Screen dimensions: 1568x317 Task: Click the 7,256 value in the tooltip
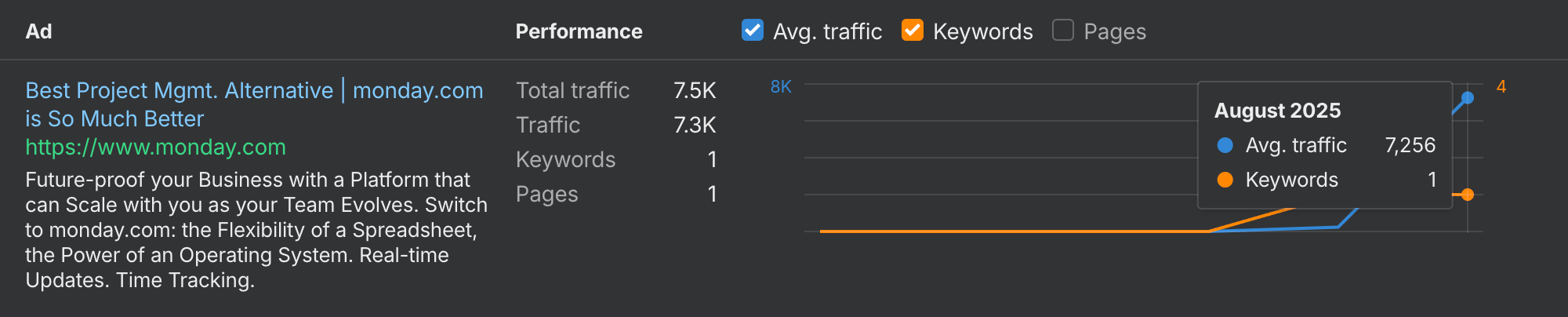point(1410,145)
